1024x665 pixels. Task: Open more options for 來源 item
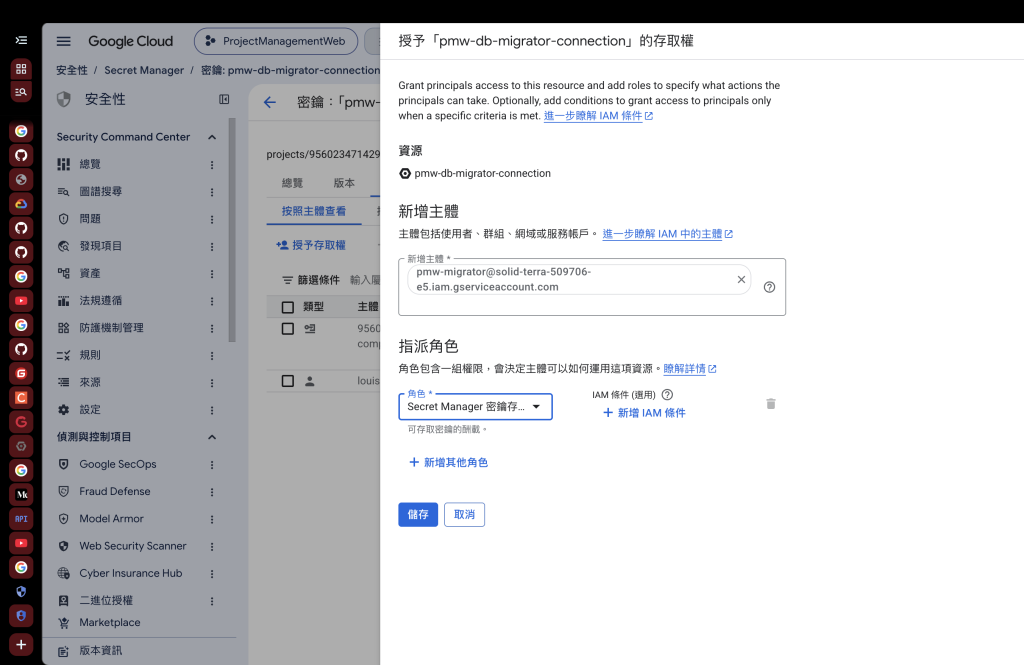click(x=212, y=383)
